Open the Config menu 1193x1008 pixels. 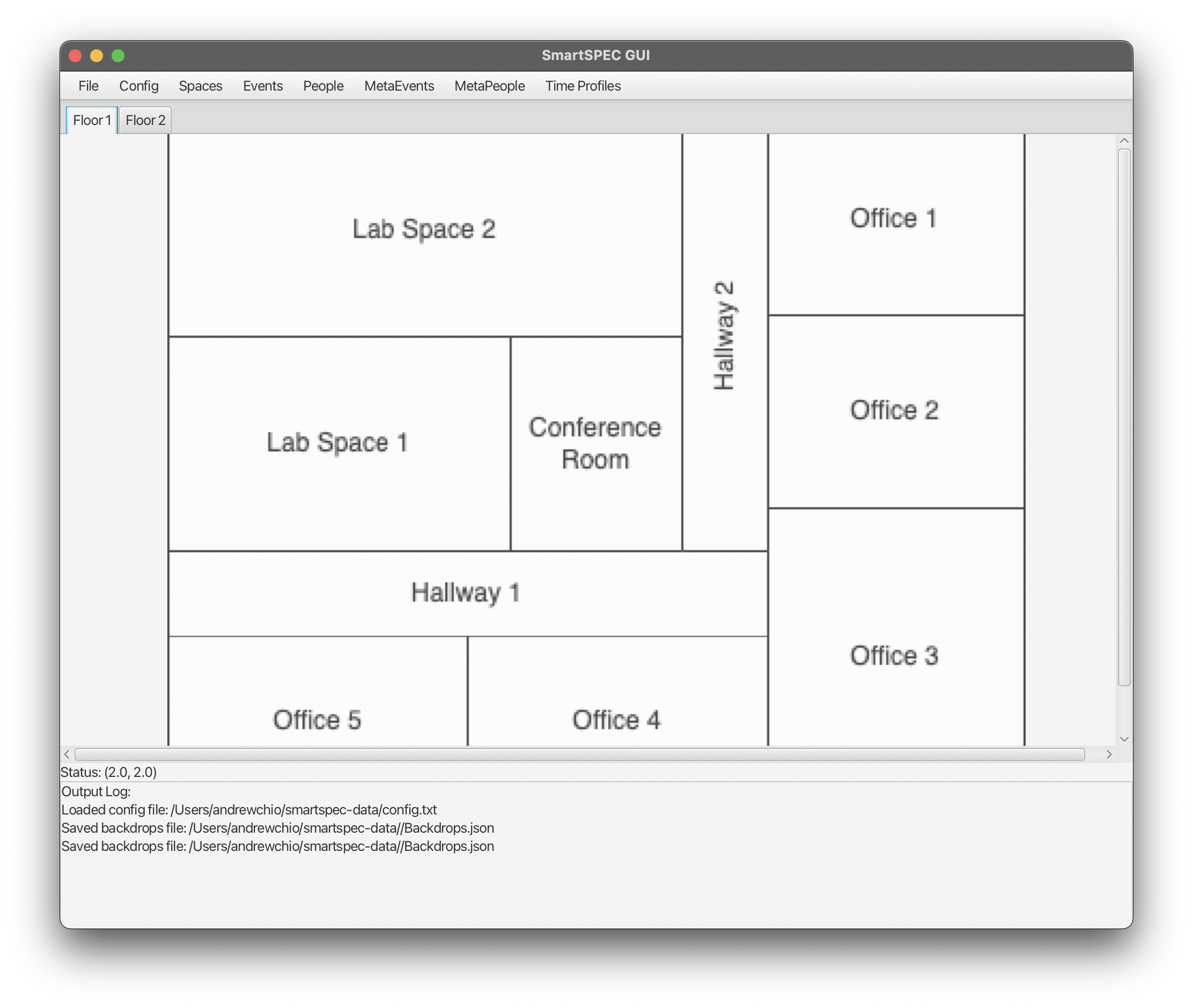tap(138, 86)
